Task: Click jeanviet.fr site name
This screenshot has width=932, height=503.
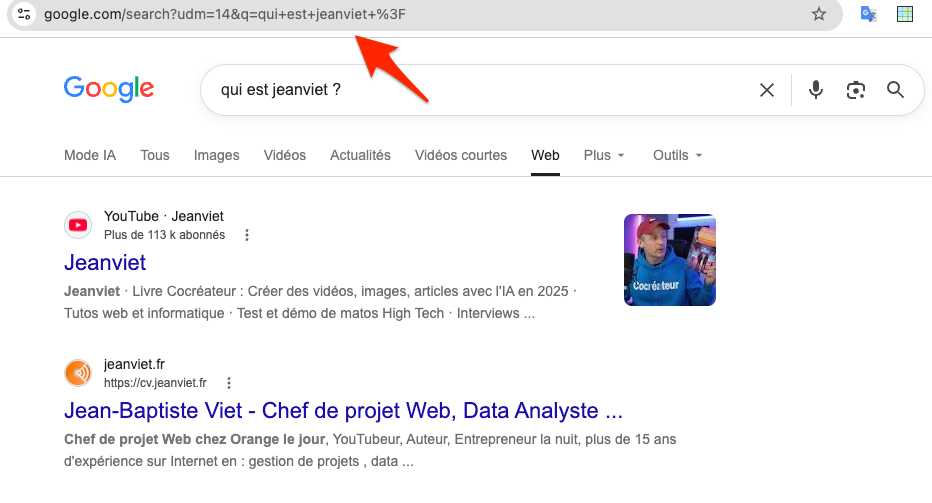Action: click(x=134, y=364)
